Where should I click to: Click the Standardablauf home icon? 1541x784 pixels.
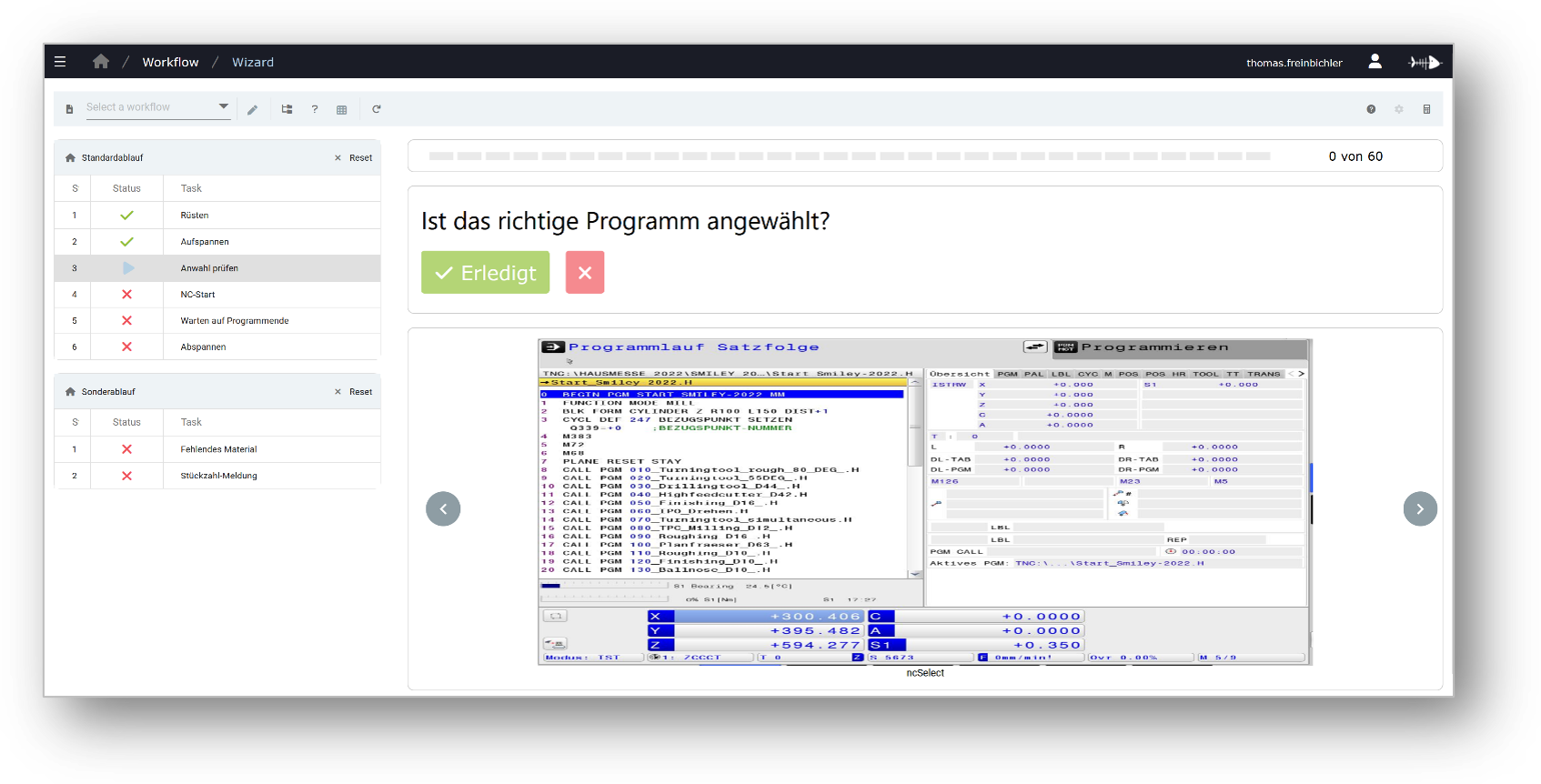(x=70, y=157)
